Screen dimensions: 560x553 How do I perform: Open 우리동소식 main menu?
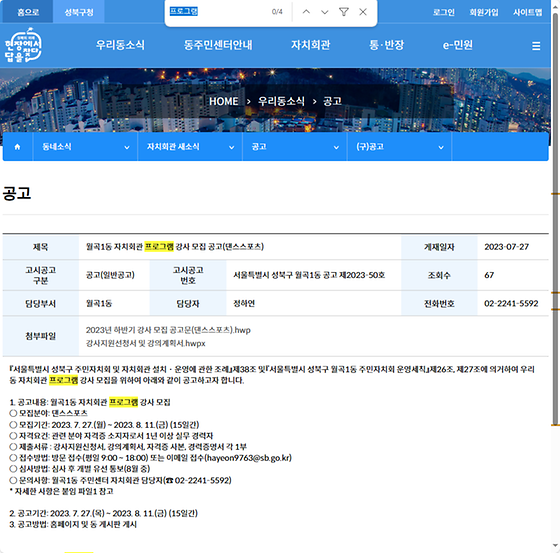(120, 45)
